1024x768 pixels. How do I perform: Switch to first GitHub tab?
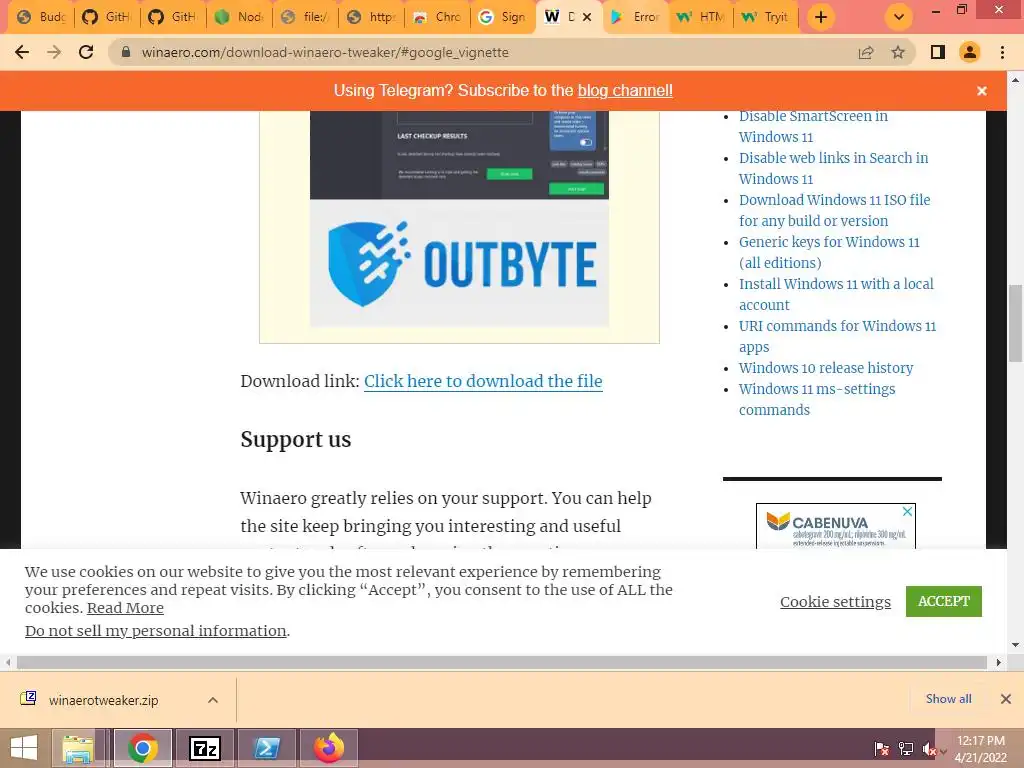106,17
